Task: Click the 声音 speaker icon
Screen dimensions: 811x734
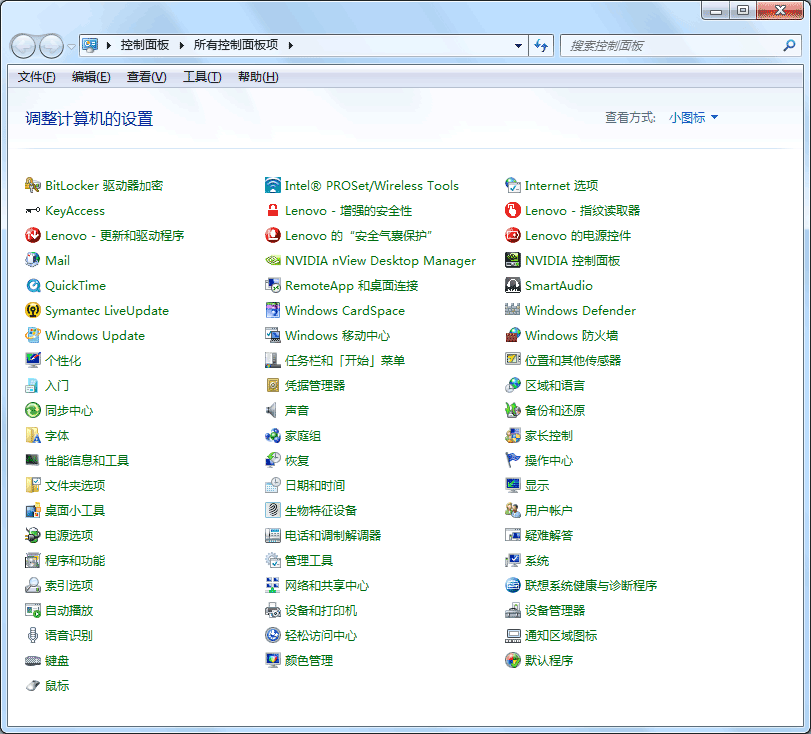Action: tap(272, 410)
